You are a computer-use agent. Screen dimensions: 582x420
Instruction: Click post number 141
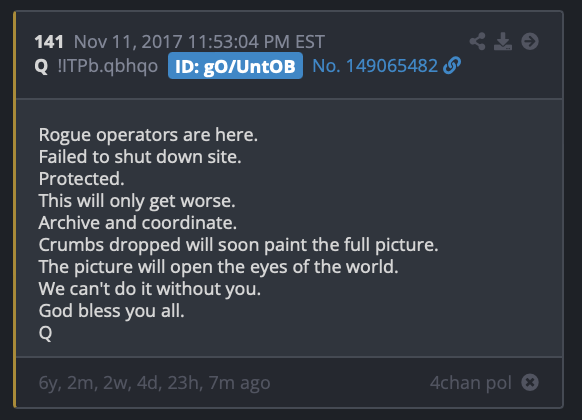pos(49,42)
